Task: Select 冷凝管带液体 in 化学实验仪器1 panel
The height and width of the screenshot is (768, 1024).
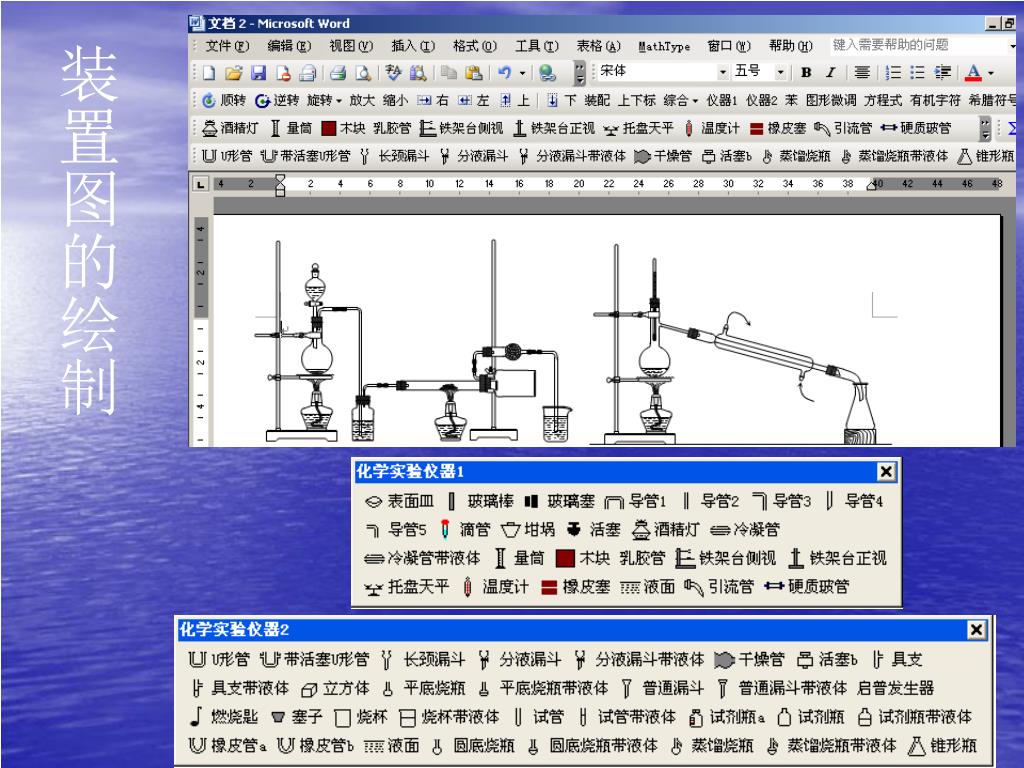Action: pyautogui.click(x=422, y=558)
